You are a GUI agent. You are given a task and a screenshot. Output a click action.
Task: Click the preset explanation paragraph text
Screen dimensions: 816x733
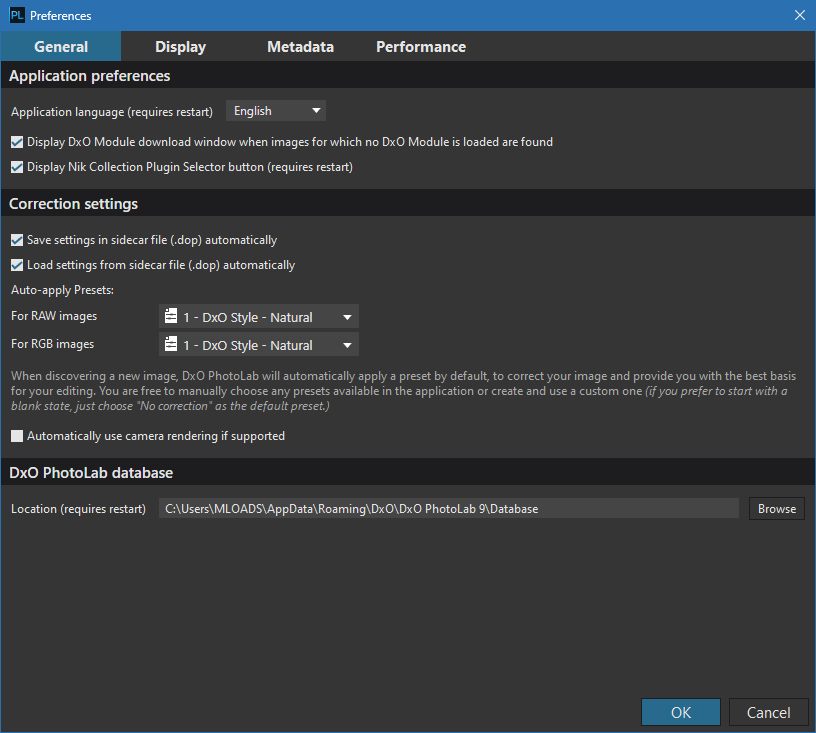(404, 391)
